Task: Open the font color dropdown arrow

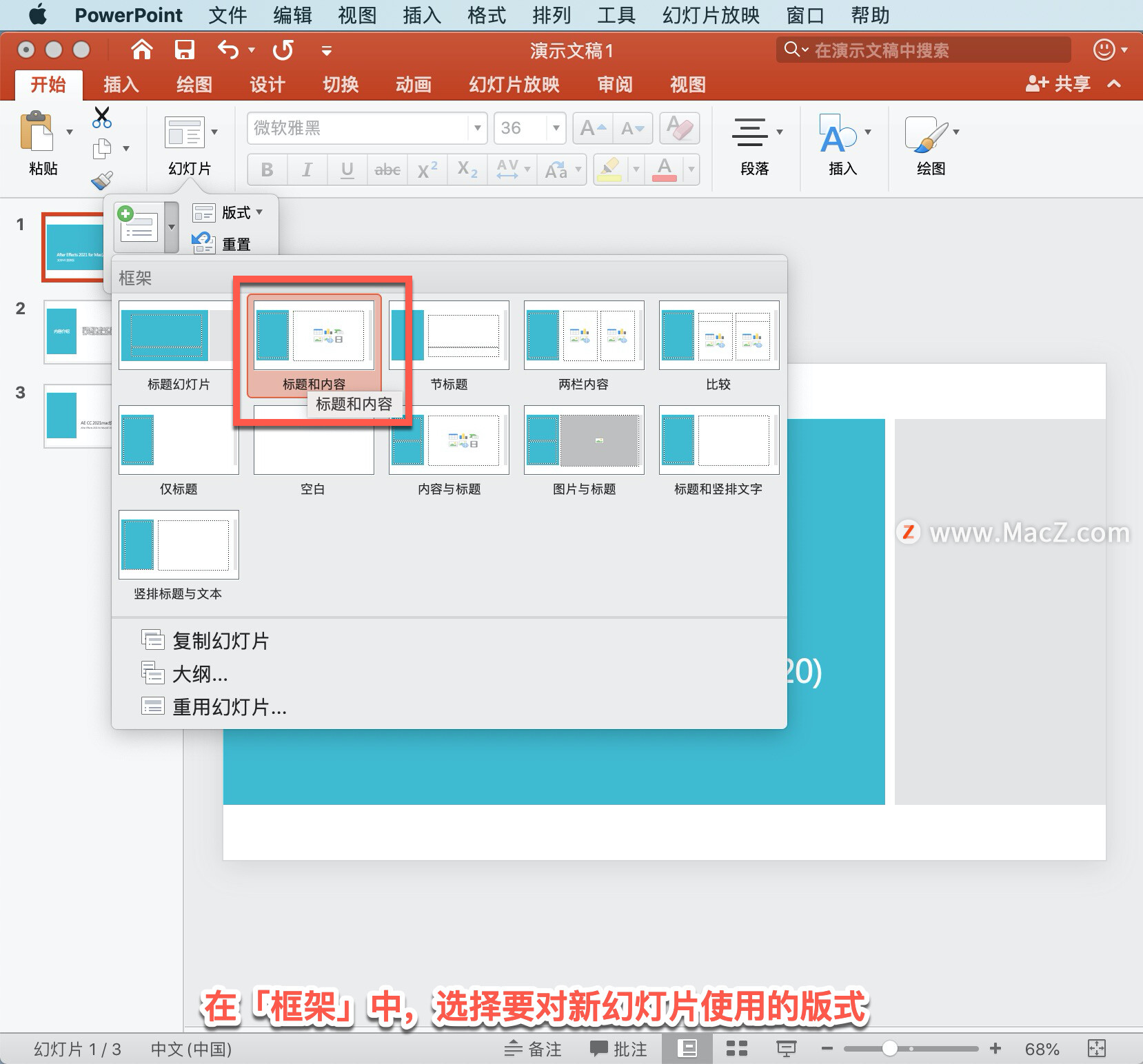Action: 691,170
